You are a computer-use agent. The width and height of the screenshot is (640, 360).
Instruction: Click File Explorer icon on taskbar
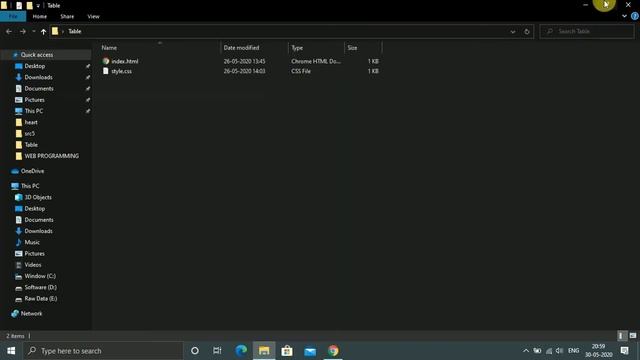click(264, 351)
